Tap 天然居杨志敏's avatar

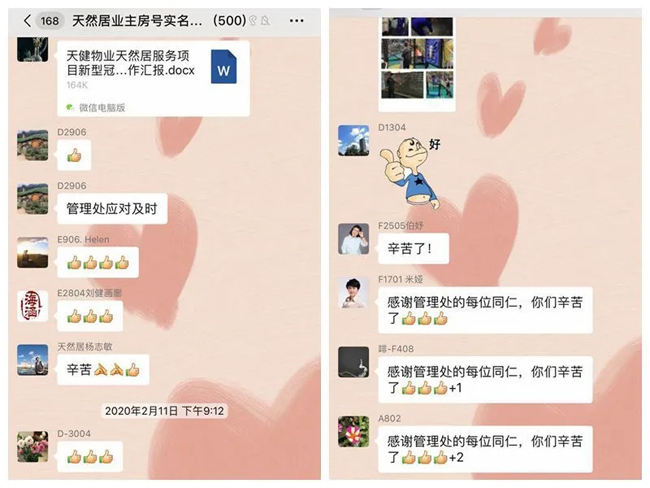[x=32, y=360]
